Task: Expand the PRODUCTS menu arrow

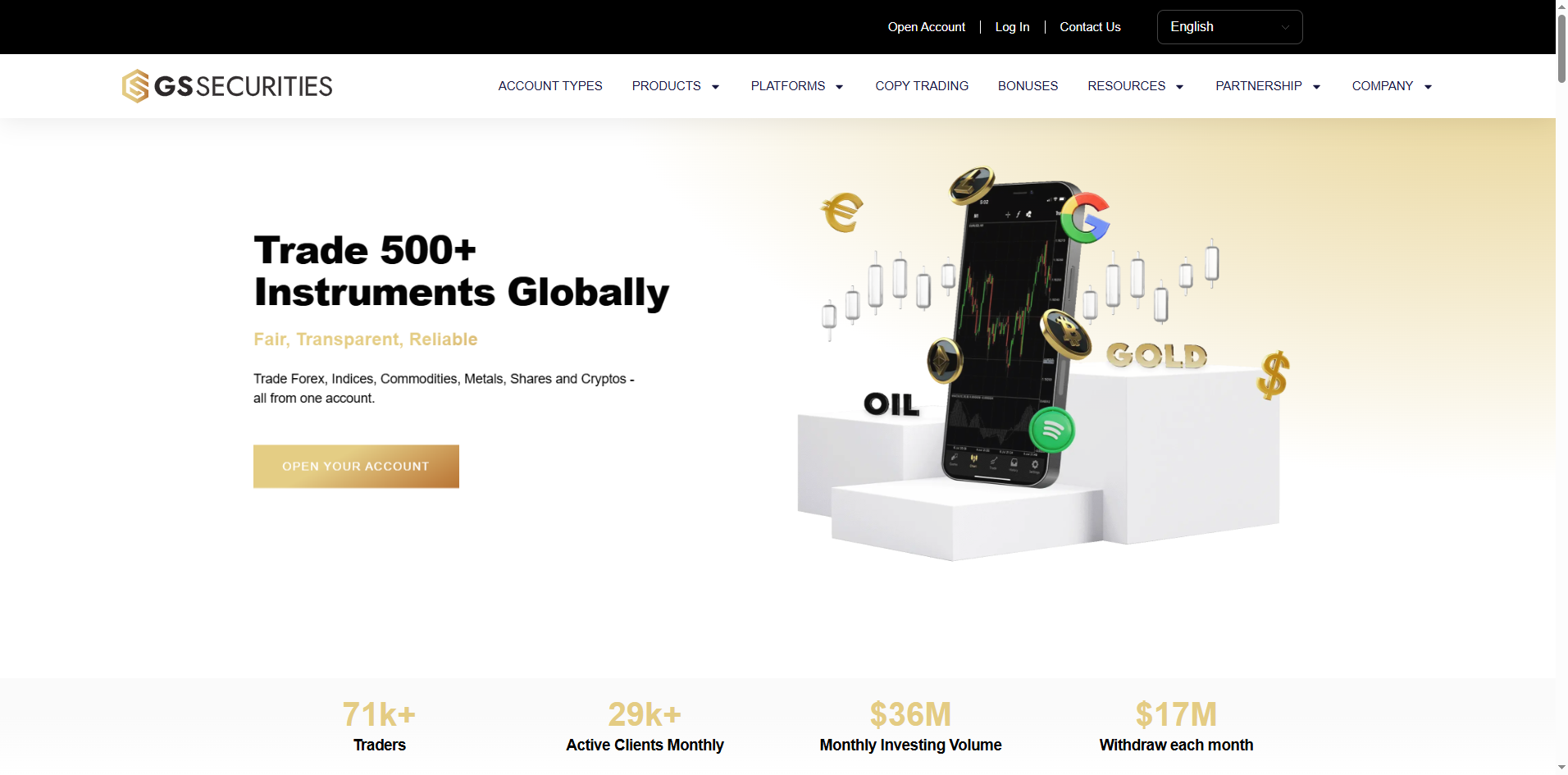Action: [715, 87]
